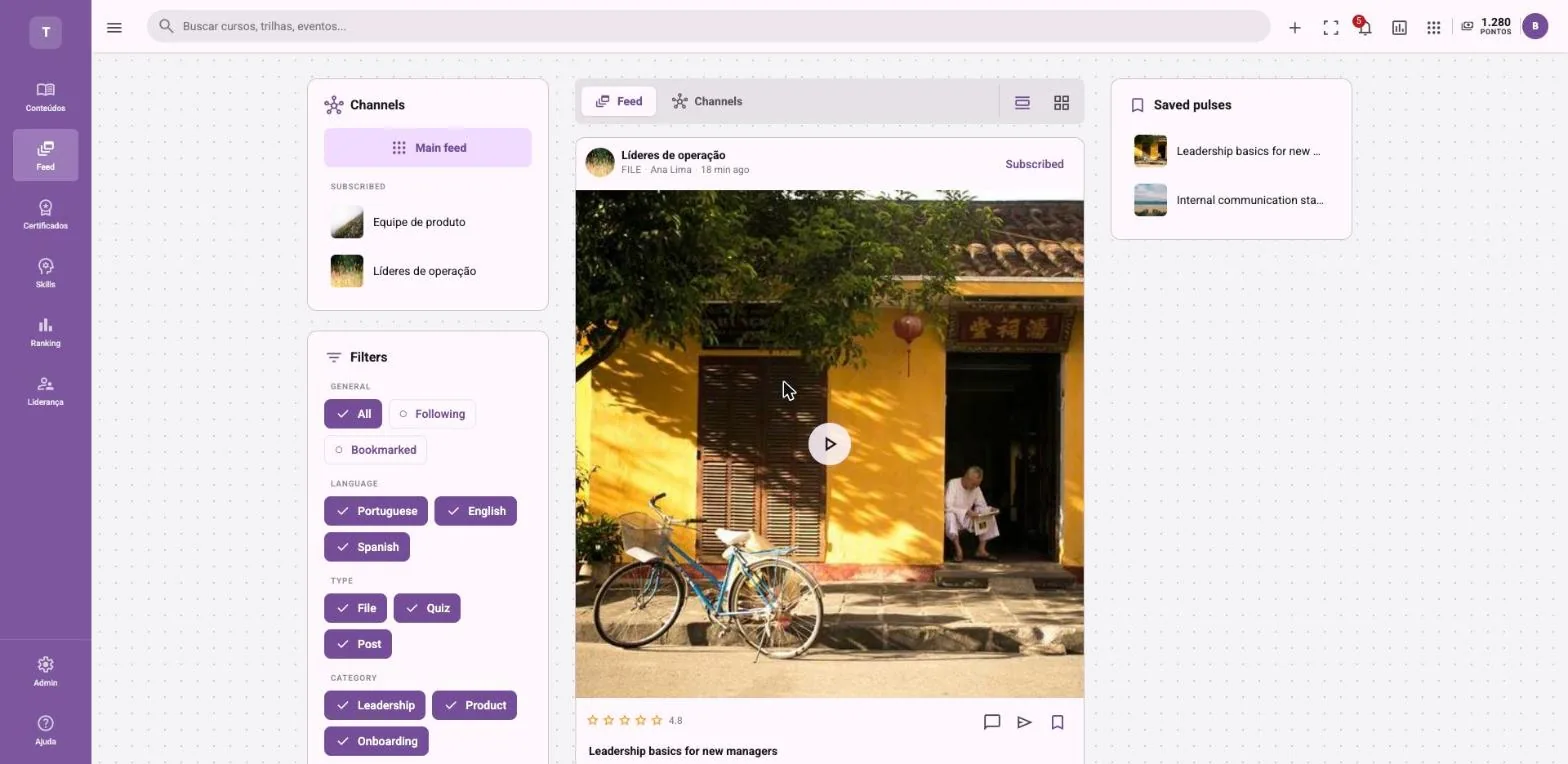Viewport: 1568px width, 764px height.
Task: Select the Feed tab
Action: pyautogui.click(x=619, y=101)
